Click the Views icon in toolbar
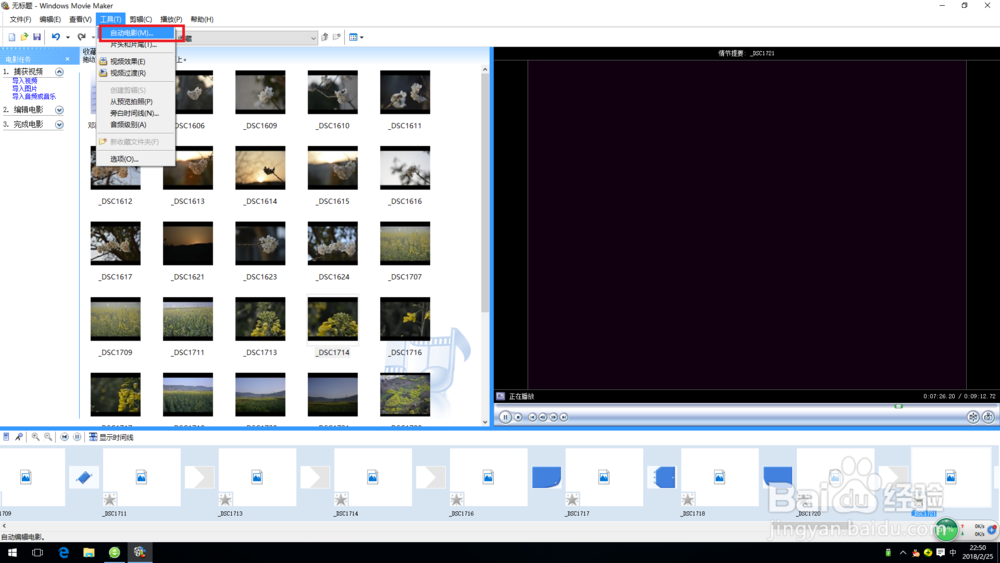Screen dimensions: 1000x563 tap(353, 37)
